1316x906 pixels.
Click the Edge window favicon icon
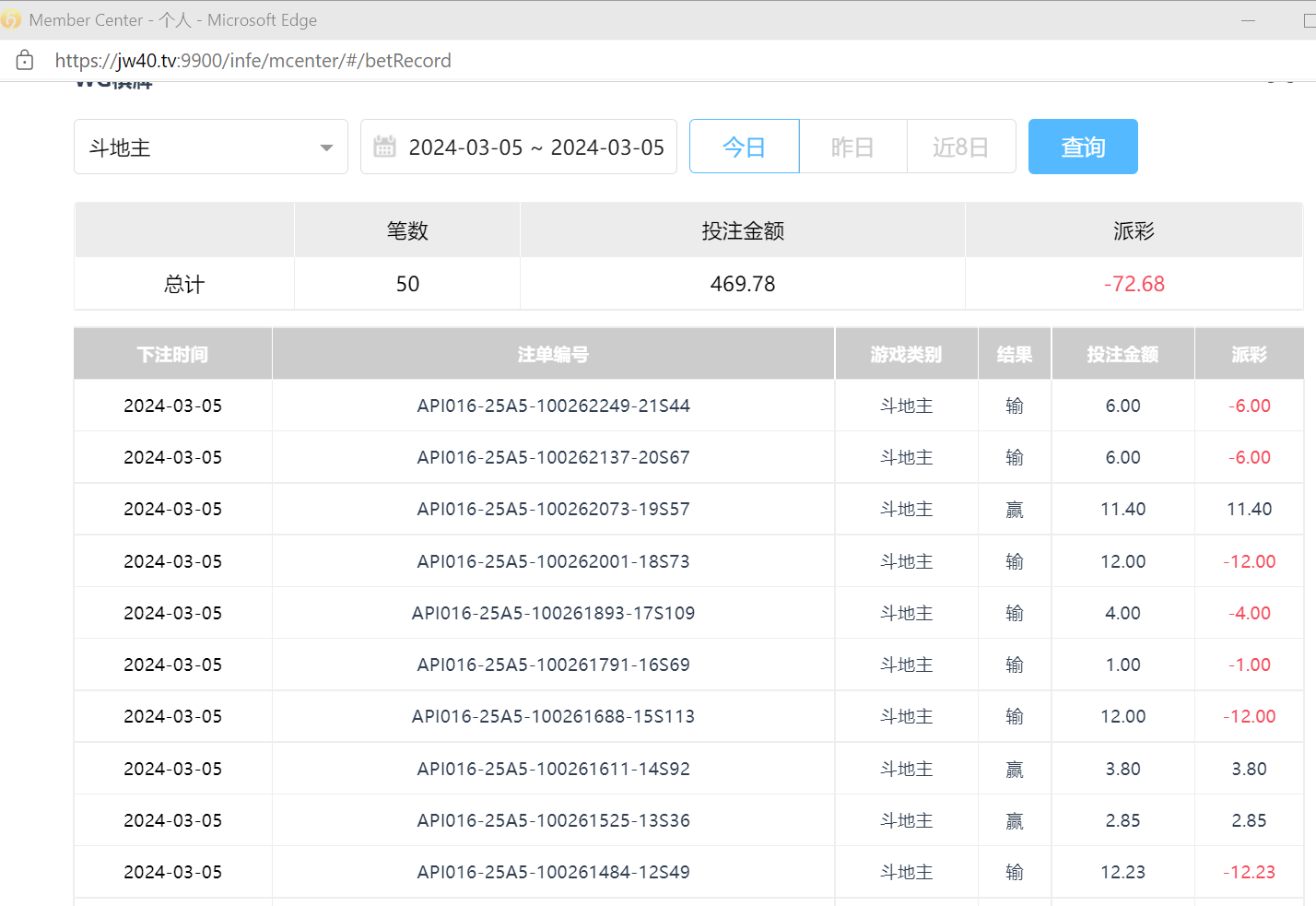point(11,19)
